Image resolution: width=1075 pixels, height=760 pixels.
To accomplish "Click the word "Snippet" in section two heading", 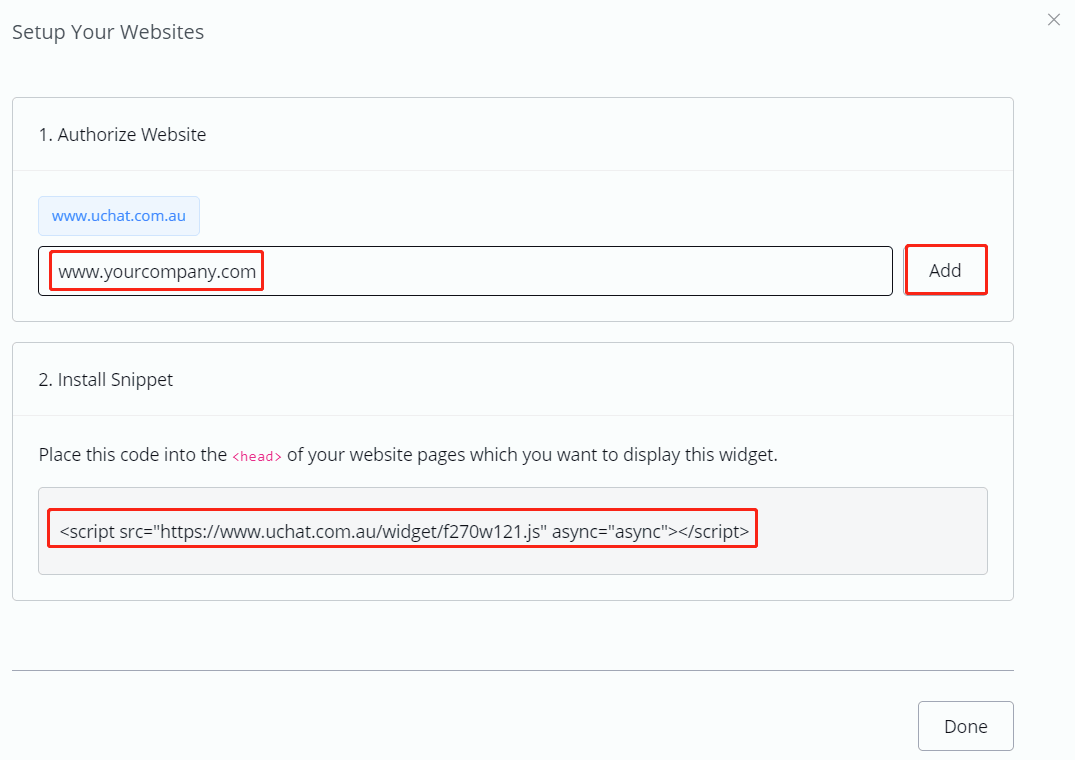I will coord(141,380).
